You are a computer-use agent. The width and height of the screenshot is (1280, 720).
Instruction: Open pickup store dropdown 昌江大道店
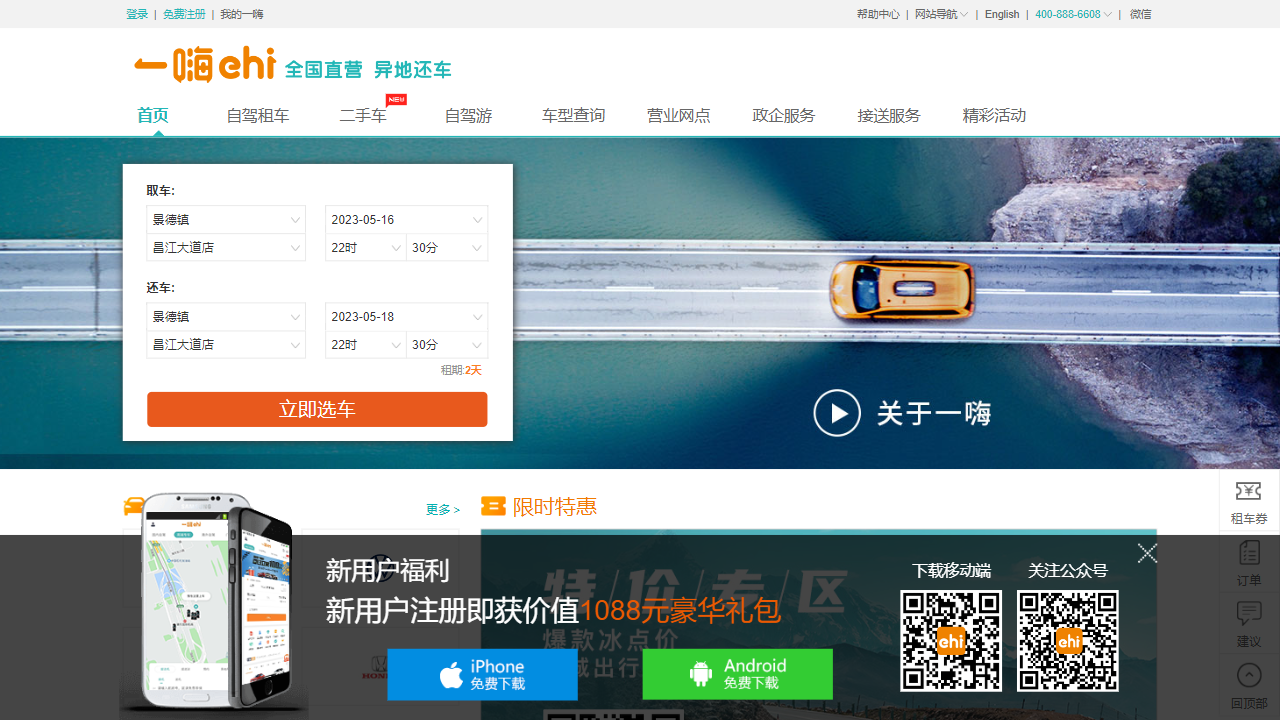pyautogui.click(x=226, y=248)
